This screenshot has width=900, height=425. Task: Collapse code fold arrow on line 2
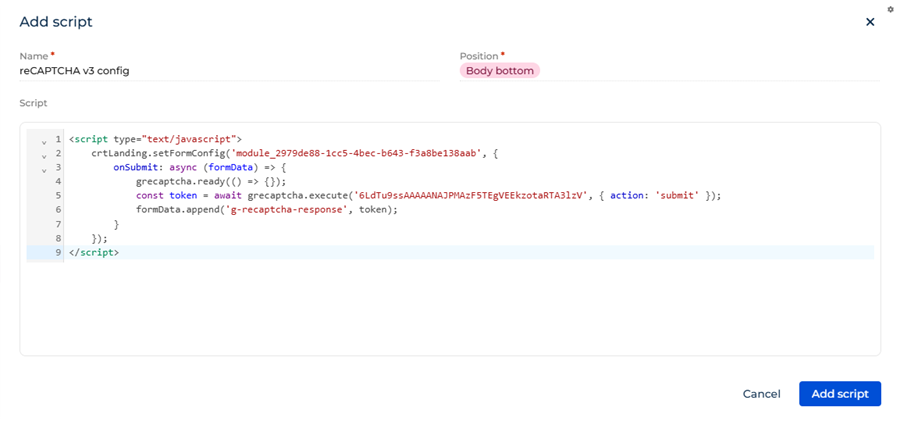coord(44,156)
